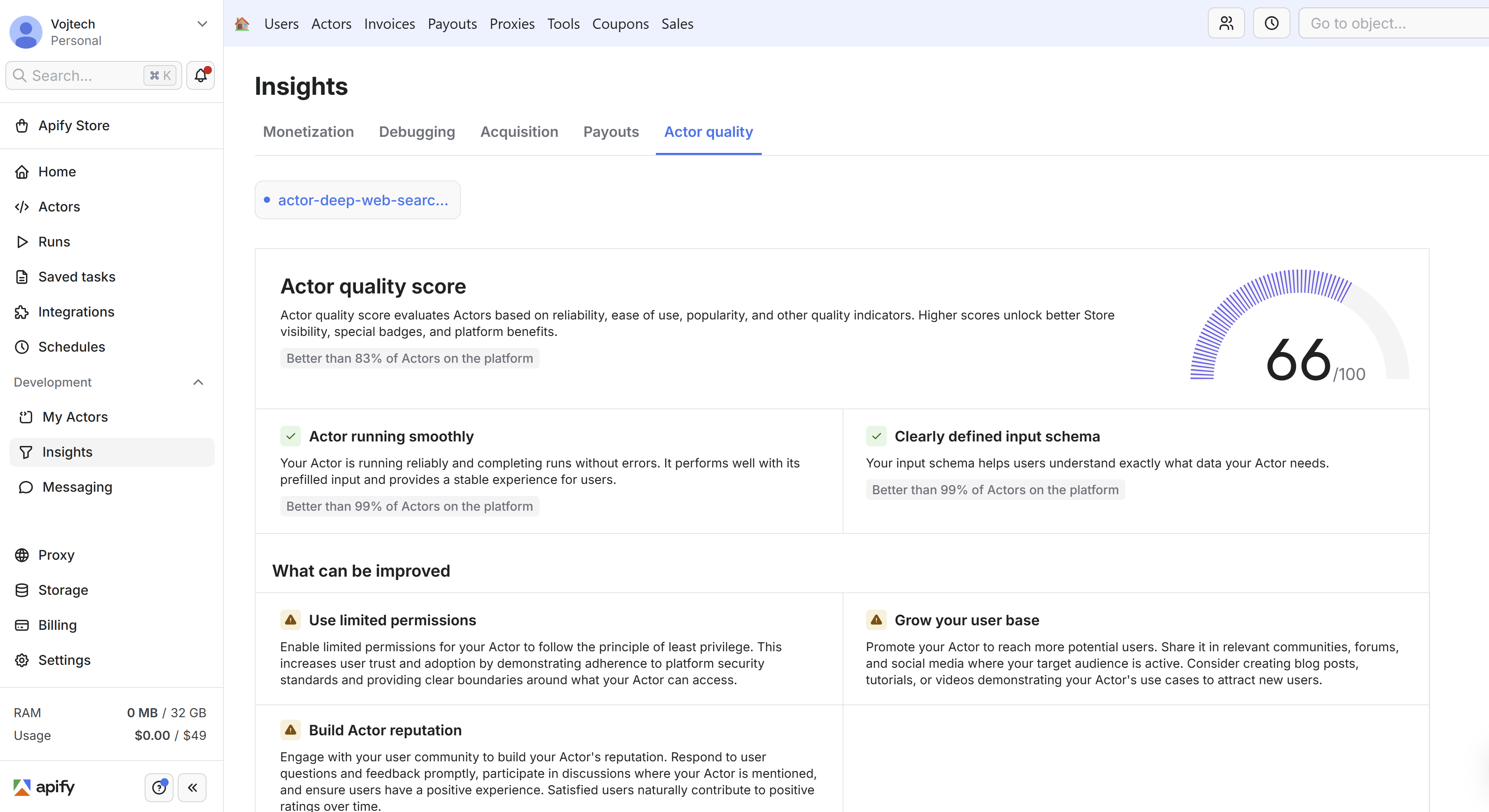This screenshot has width=1489, height=812.
Task: Click green check beside Actor running smoothly
Action: tap(290, 437)
